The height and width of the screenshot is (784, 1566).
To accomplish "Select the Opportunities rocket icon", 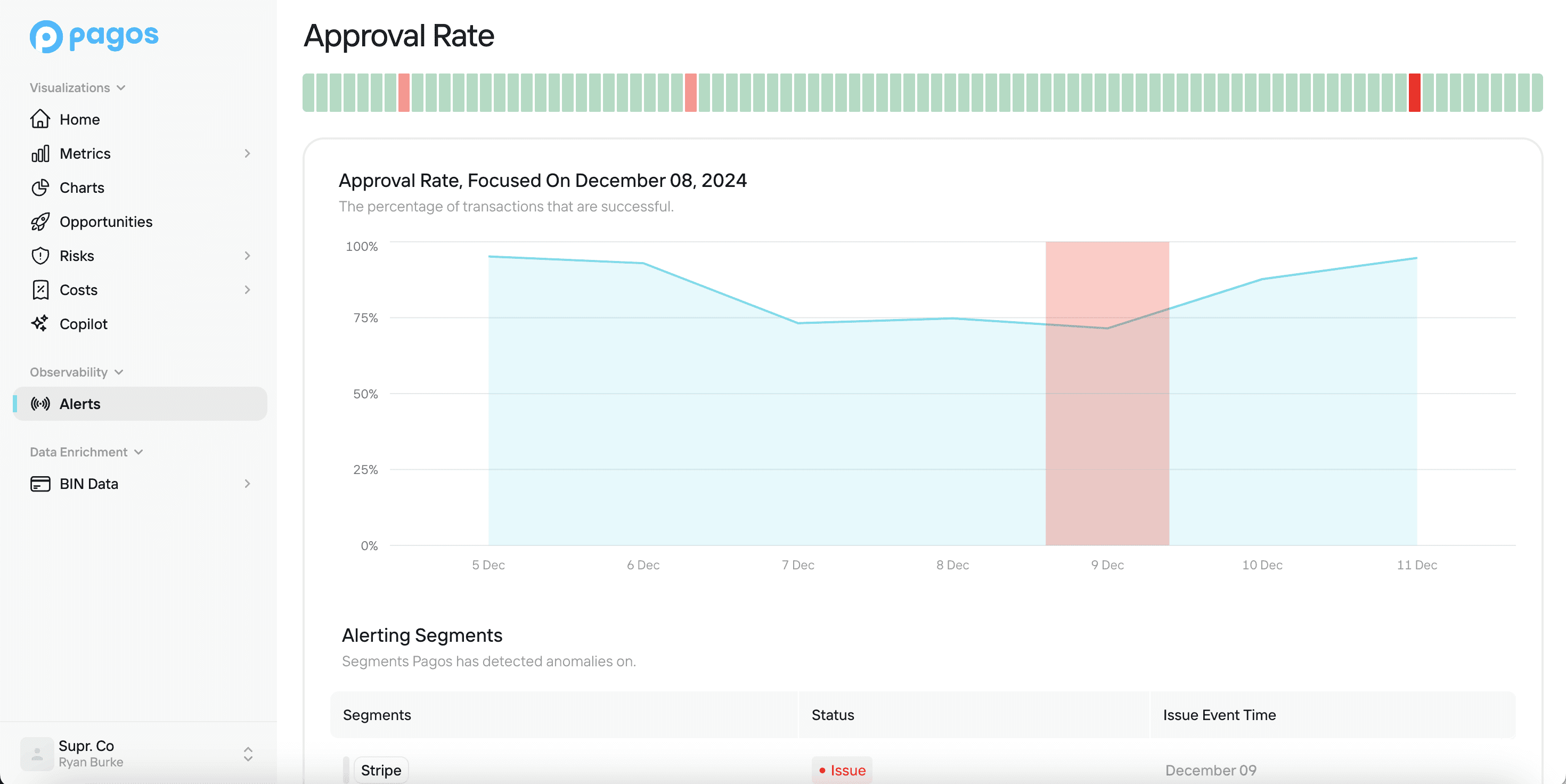I will (39, 221).
